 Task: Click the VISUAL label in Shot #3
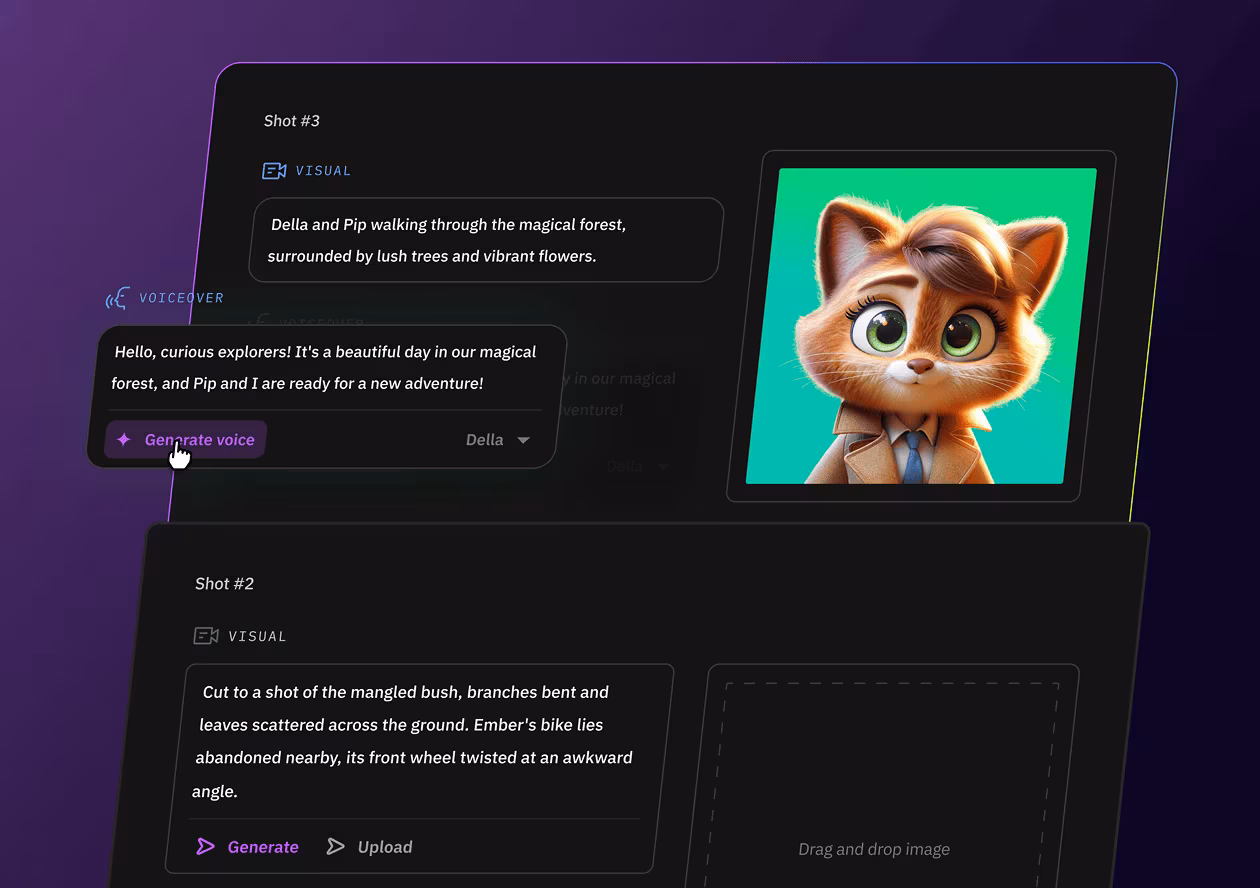(323, 171)
